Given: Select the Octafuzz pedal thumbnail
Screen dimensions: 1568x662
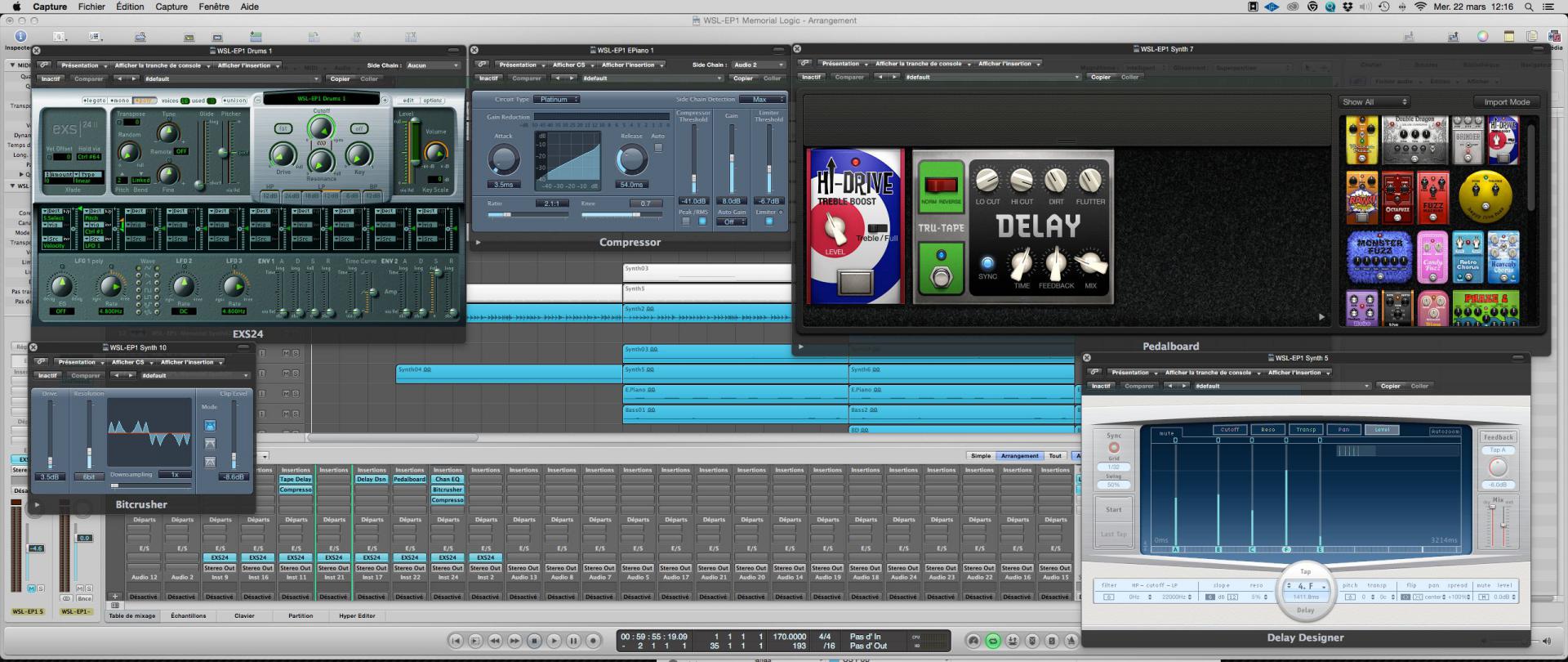Looking at the screenshot, I should tap(1397, 197).
